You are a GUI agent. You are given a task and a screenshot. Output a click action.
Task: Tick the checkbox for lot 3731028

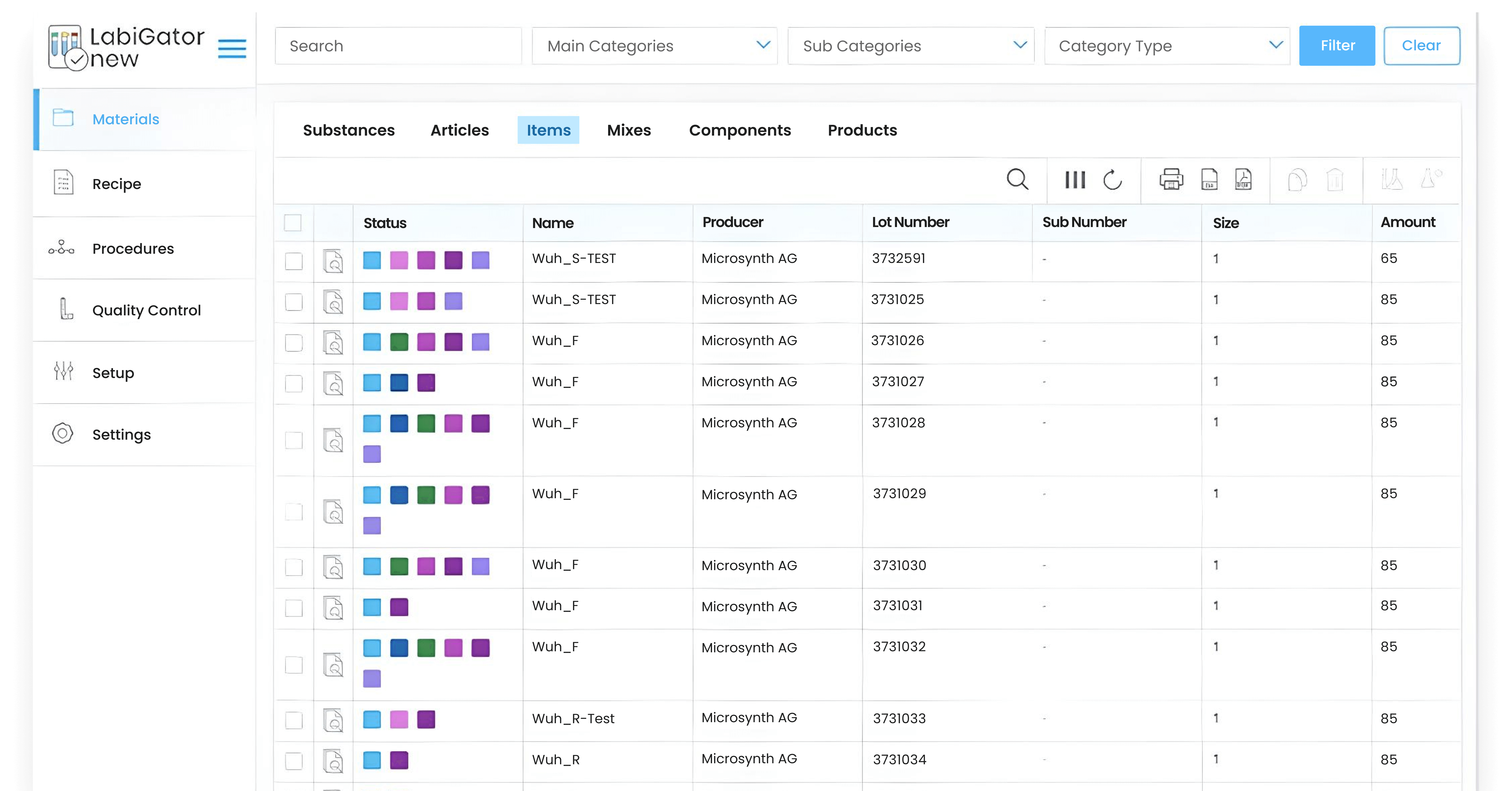tap(294, 440)
